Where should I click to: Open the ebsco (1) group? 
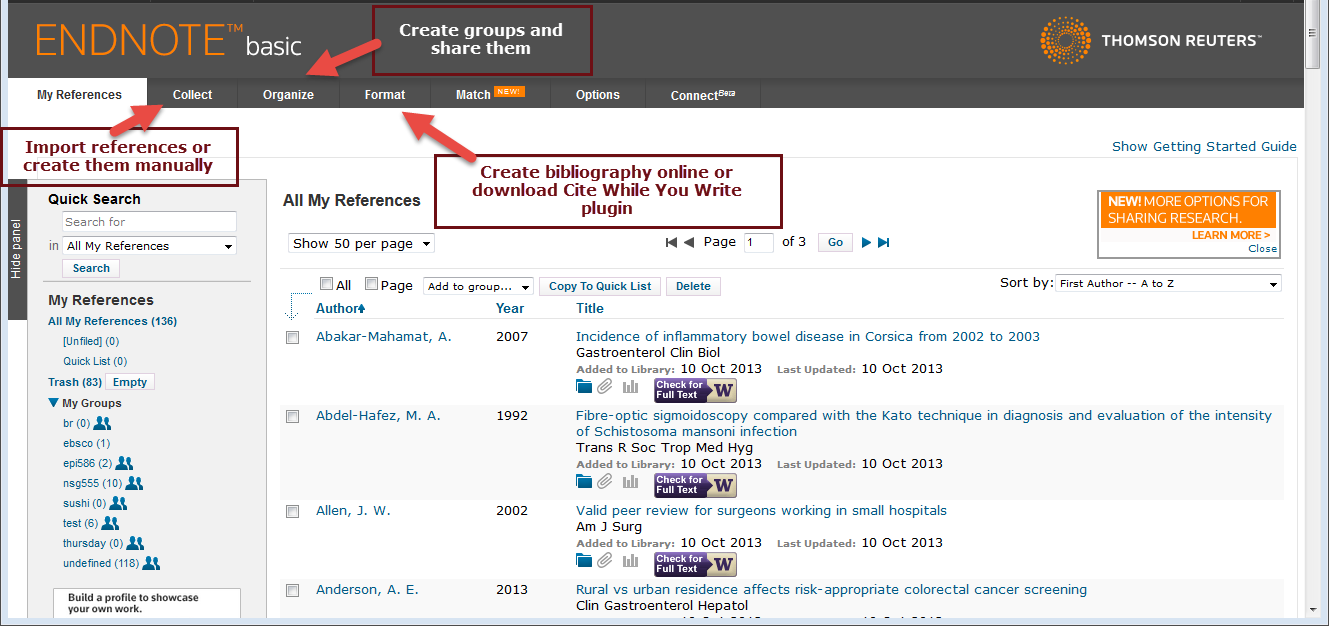point(87,443)
